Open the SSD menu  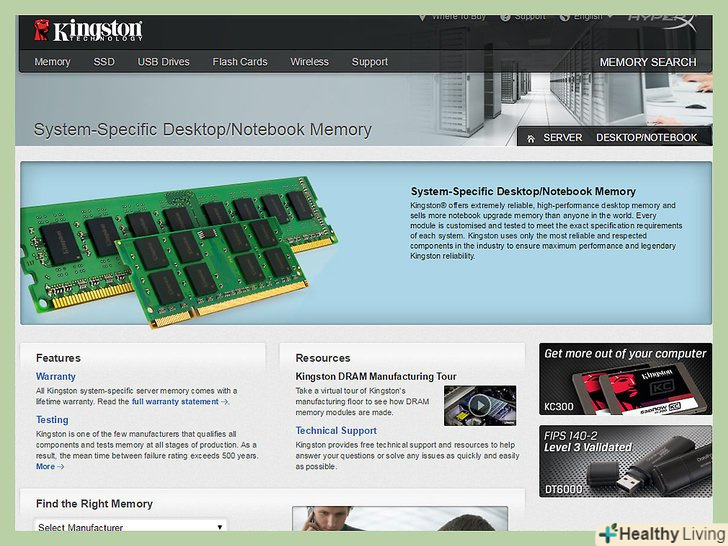click(104, 62)
